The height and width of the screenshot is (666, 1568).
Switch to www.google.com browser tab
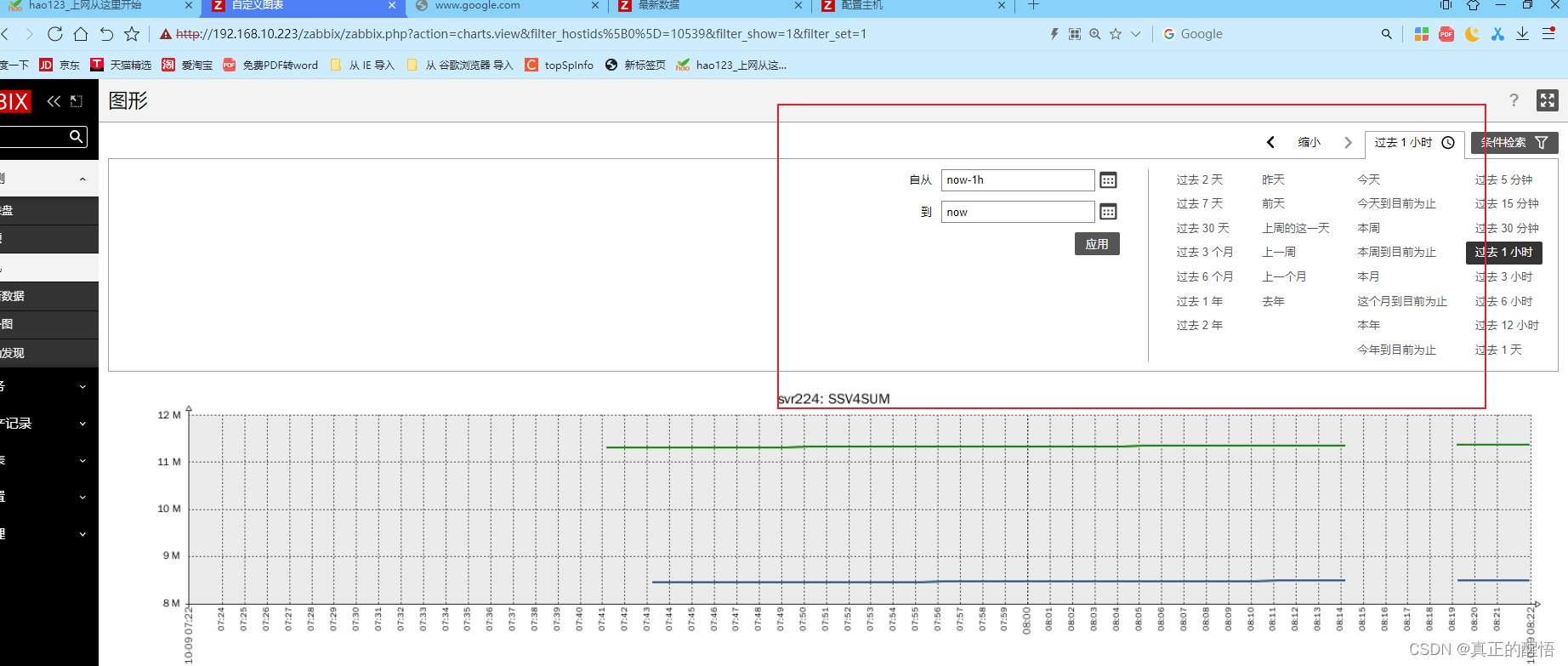[506, 7]
